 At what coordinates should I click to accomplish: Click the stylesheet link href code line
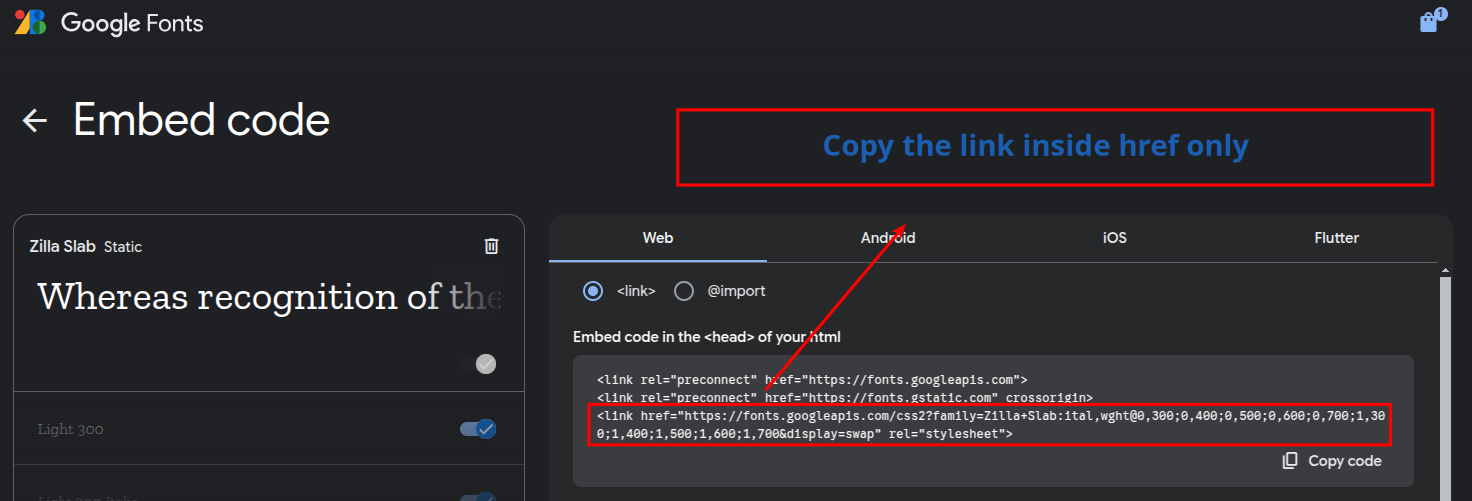pos(990,424)
